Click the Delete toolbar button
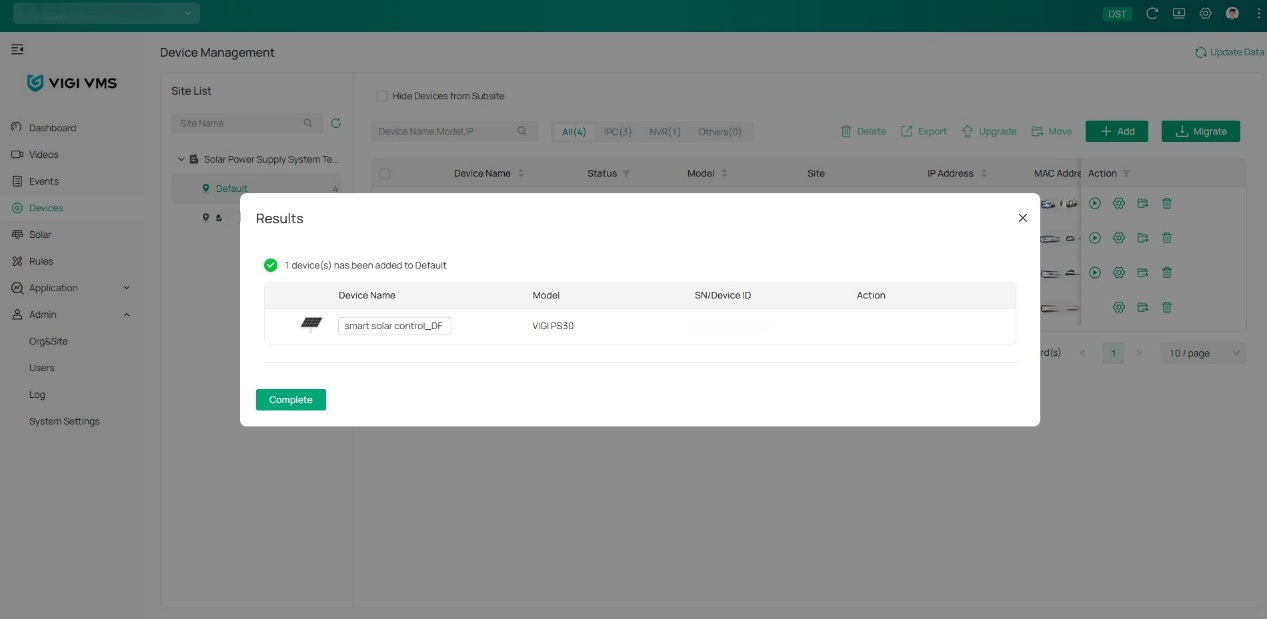 coord(863,131)
